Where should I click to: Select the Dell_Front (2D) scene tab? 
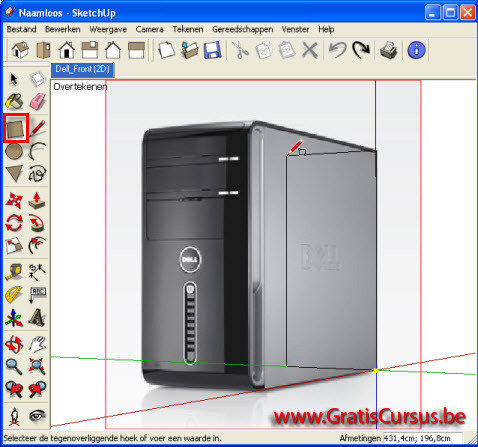point(82,69)
